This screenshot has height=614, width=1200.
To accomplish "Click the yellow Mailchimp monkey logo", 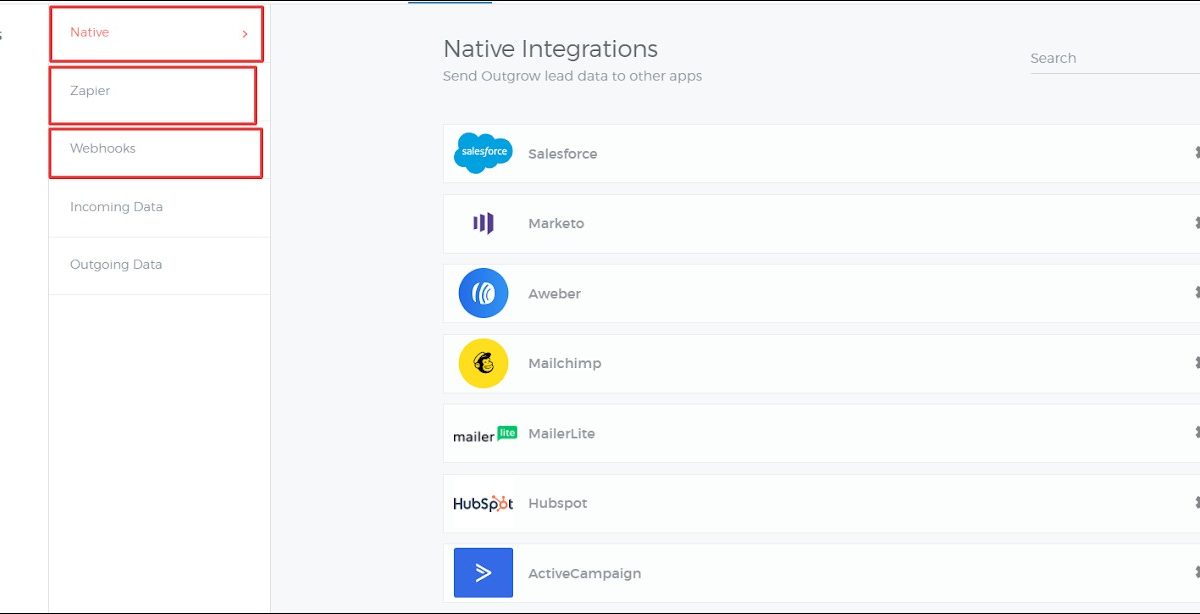I will [483, 363].
